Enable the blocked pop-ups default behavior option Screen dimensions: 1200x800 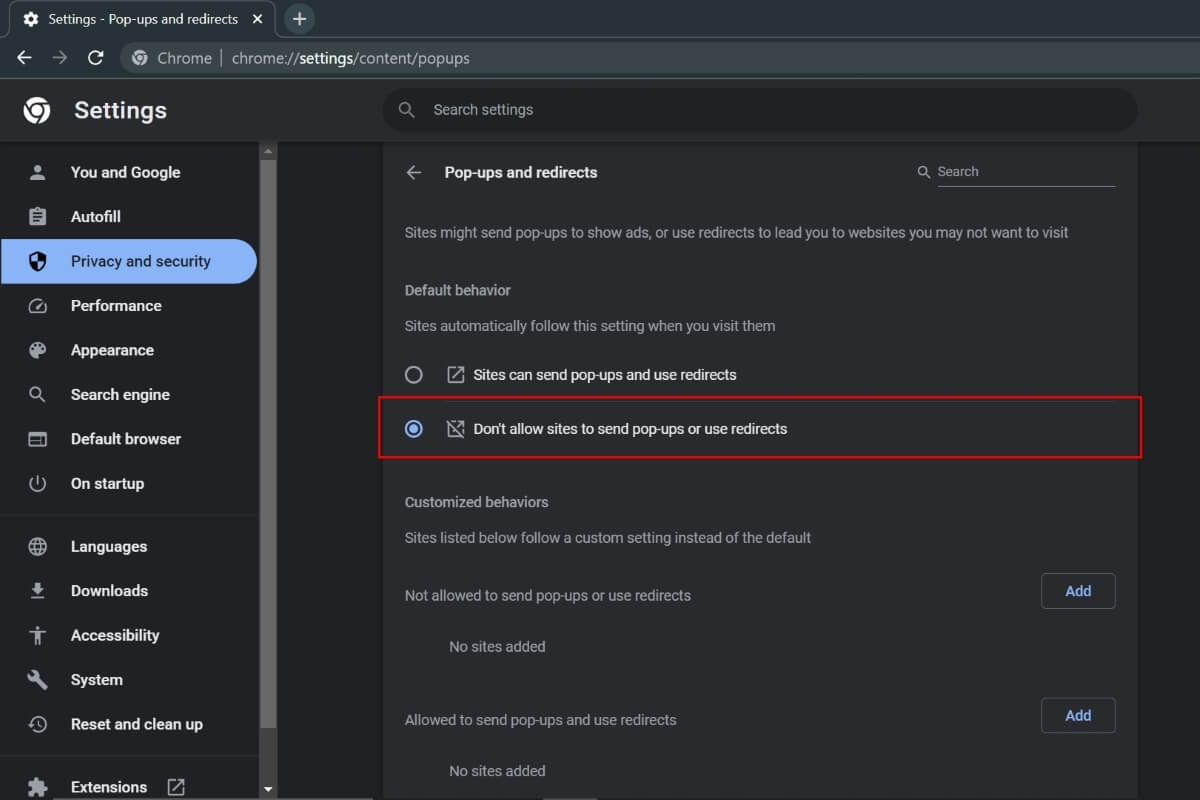[414, 428]
